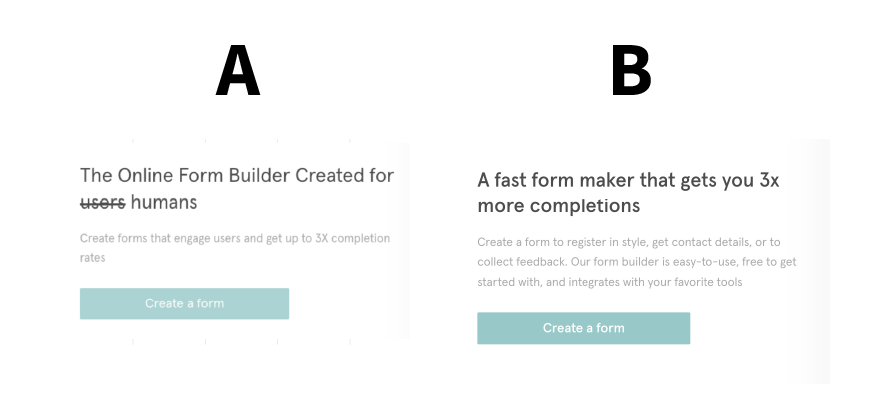The width and height of the screenshot is (887, 400).
Task: Click "3x" in variant B heading
Action: coord(768,180)
